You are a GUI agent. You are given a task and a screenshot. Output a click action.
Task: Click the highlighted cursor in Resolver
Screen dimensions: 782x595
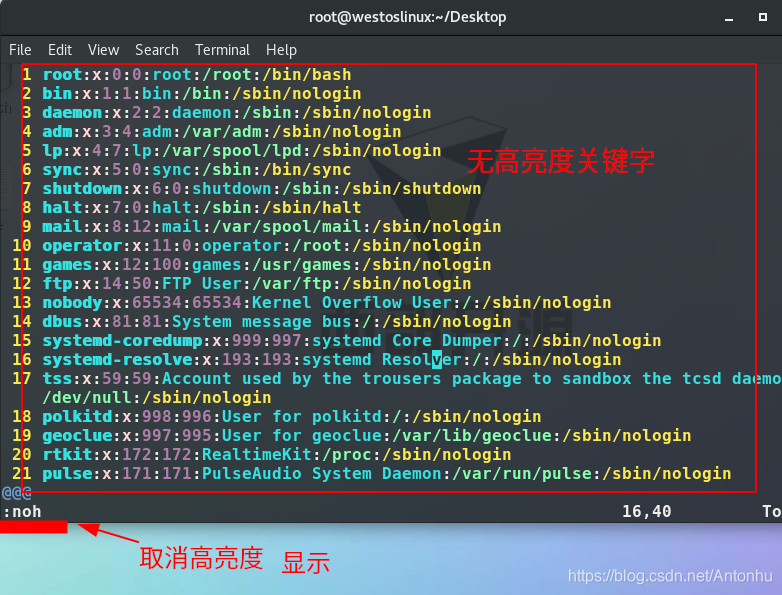click(x=437, y=359)
